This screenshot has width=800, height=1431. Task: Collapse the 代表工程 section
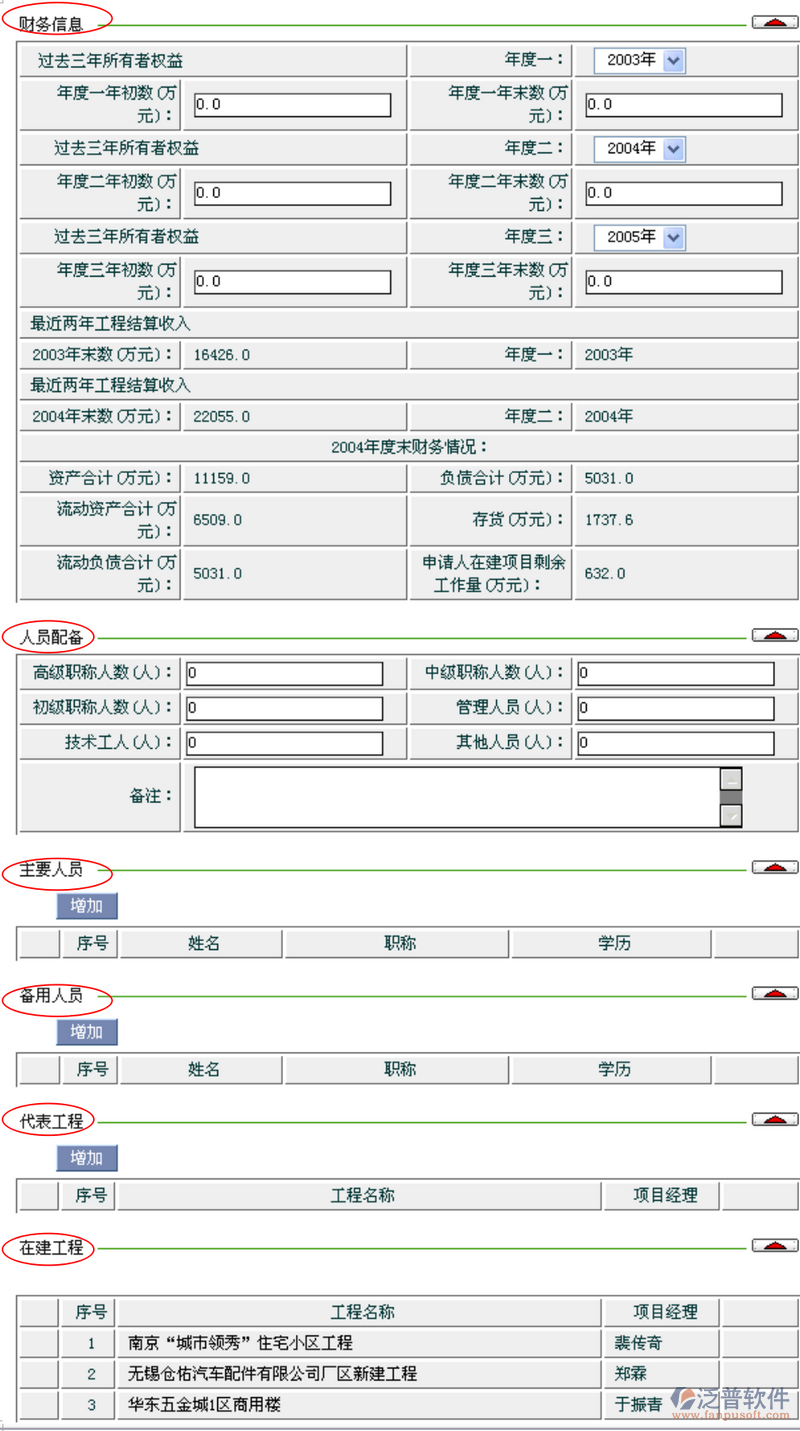coord(774,1120)
